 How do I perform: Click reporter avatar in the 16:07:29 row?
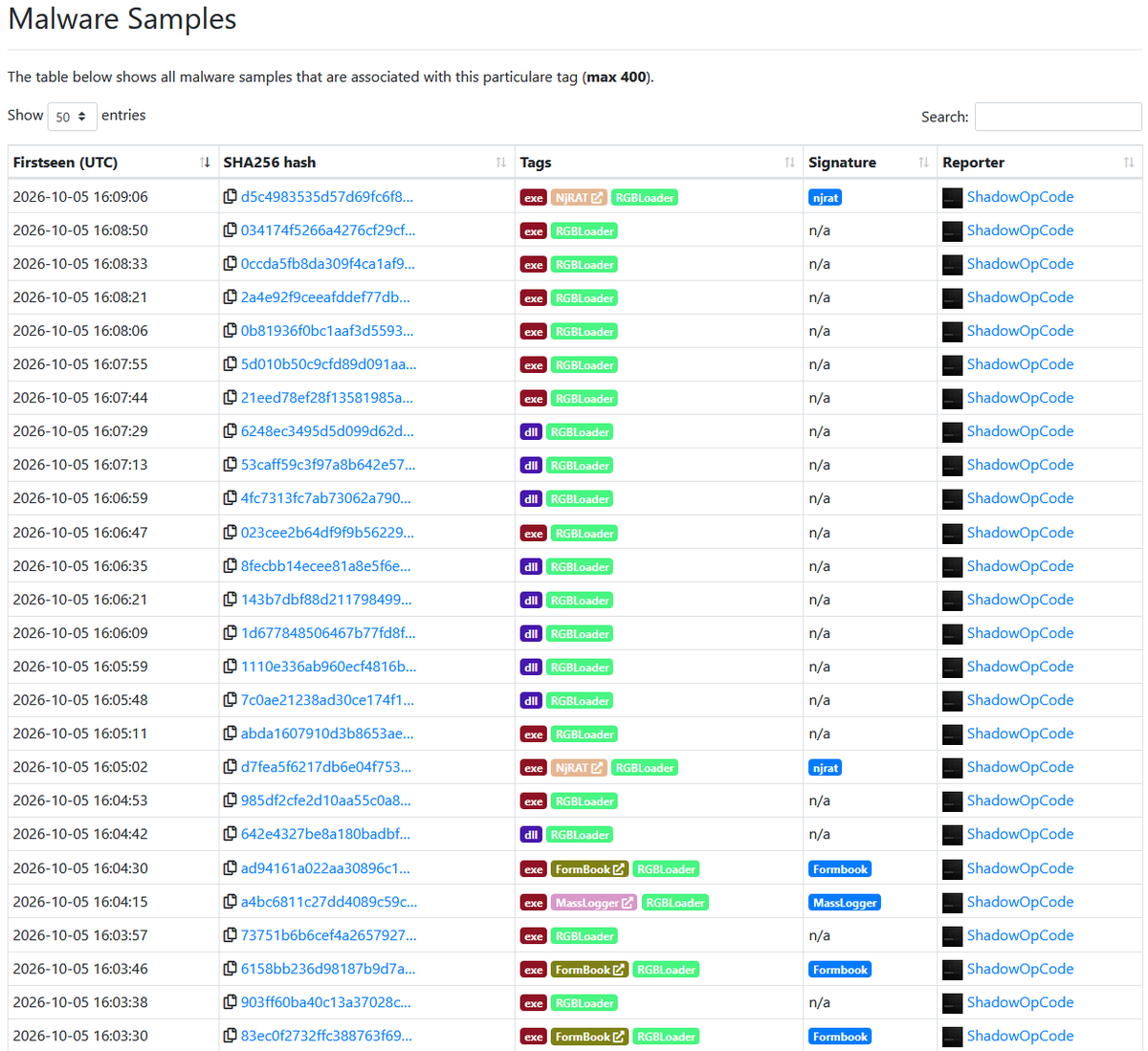pyautogui.click(x=952, y=432)
